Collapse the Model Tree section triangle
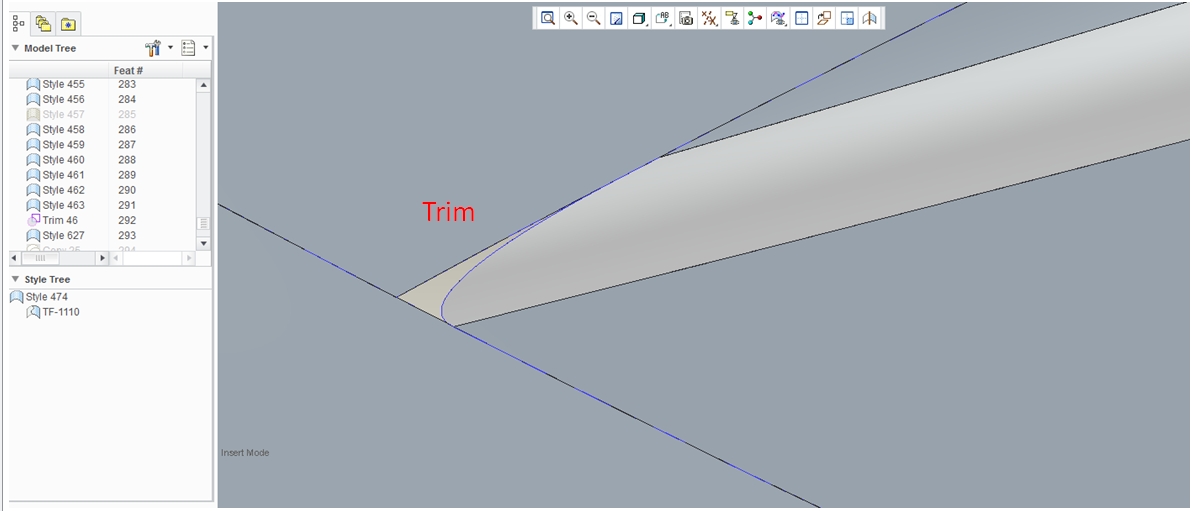The image size is (1192, 511). pyautogui.click(x=15, y=48)
